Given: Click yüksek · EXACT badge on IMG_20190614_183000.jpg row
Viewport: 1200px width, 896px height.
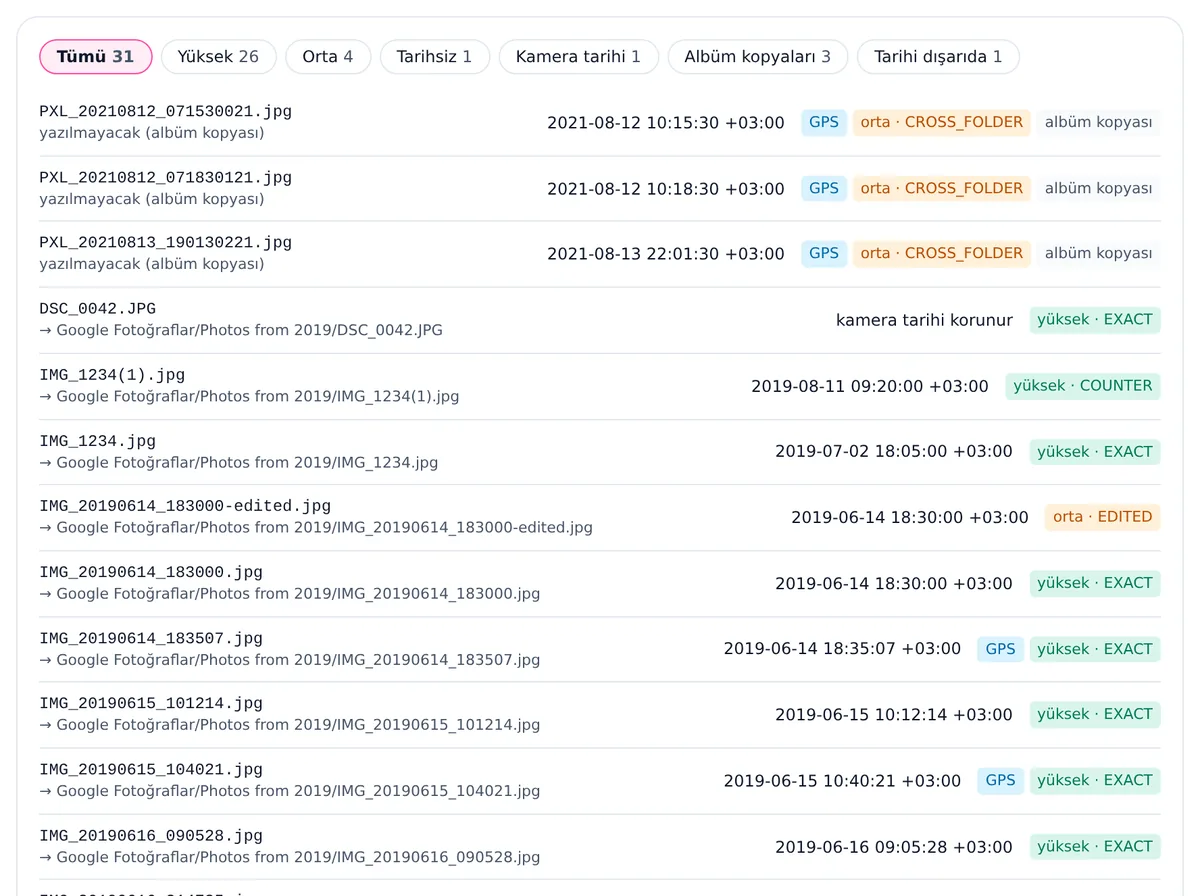Looking at the screenshot, I should pyautogui.click(x=1095, y=583).
